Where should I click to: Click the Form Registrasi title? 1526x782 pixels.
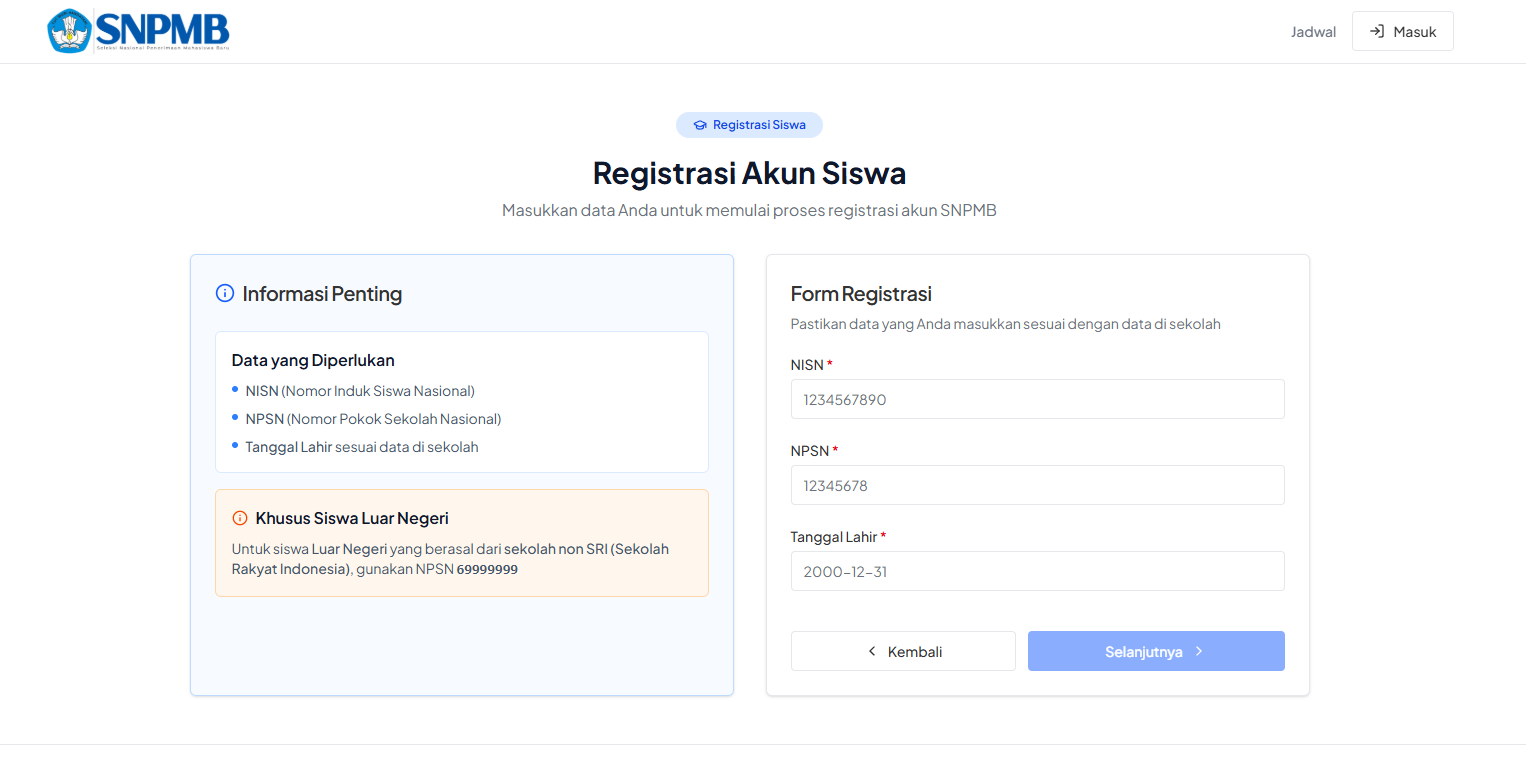coord(861,294)
